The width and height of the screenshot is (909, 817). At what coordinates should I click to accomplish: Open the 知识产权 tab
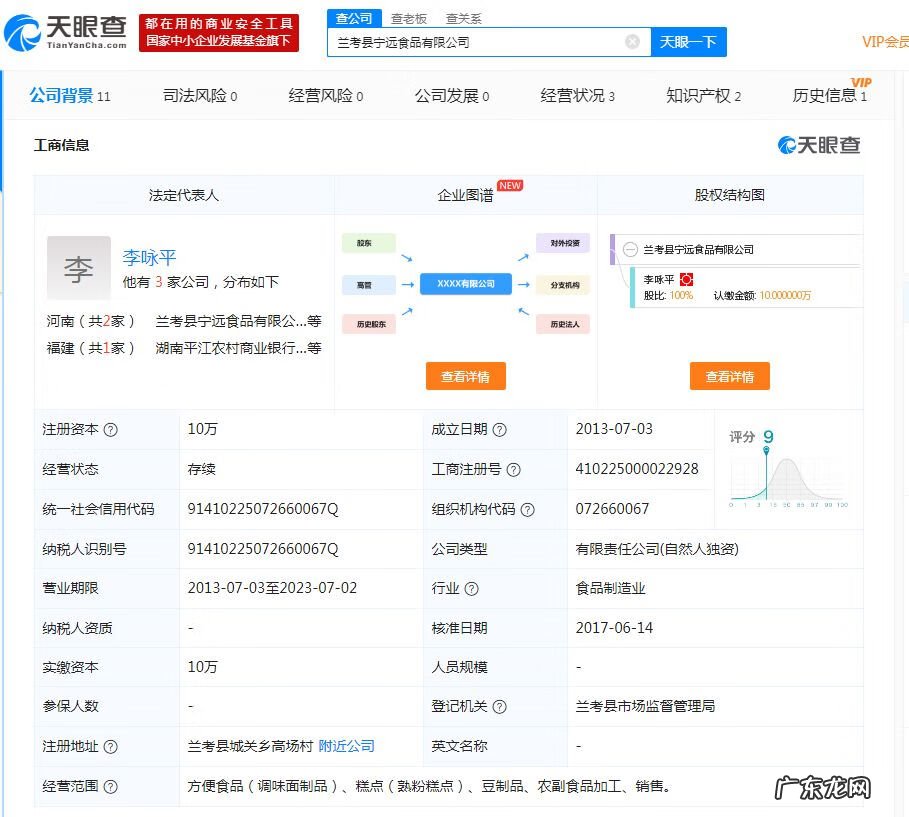[x=703, y=96]
